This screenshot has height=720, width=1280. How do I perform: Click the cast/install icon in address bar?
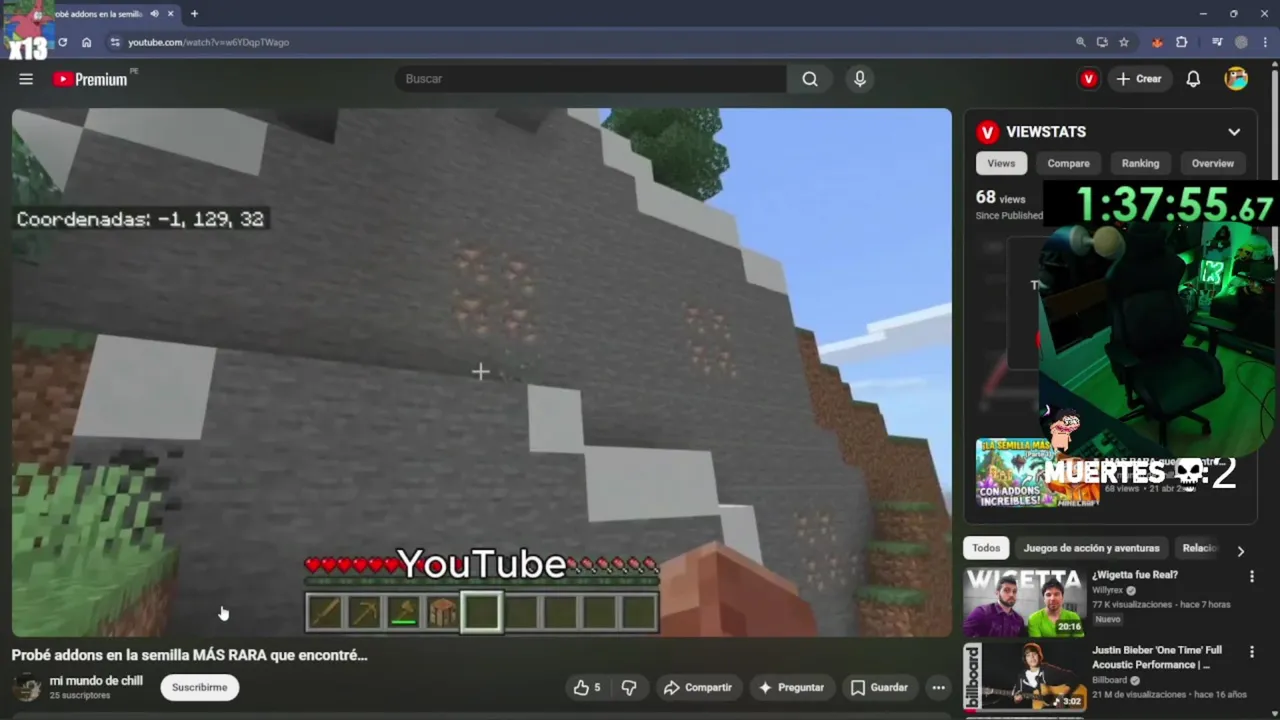[x=1102, y=42]
